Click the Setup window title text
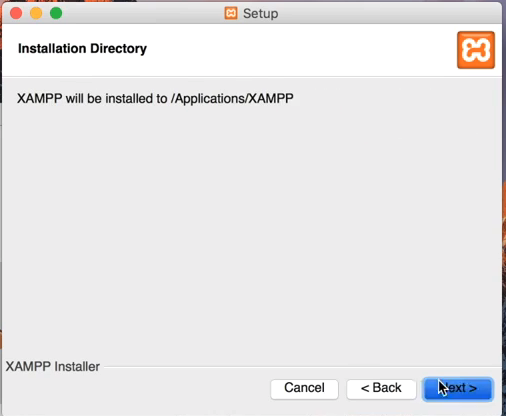 [261, 14]
